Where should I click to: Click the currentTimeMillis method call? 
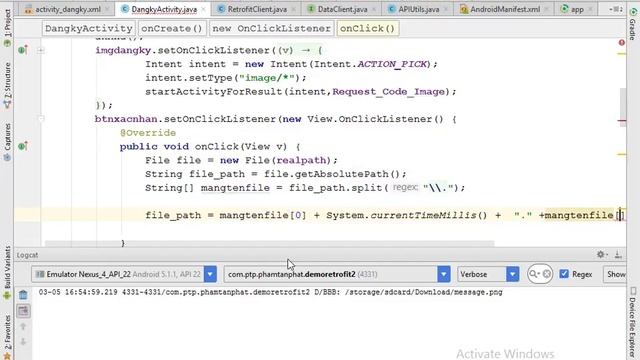coord(423,215)
